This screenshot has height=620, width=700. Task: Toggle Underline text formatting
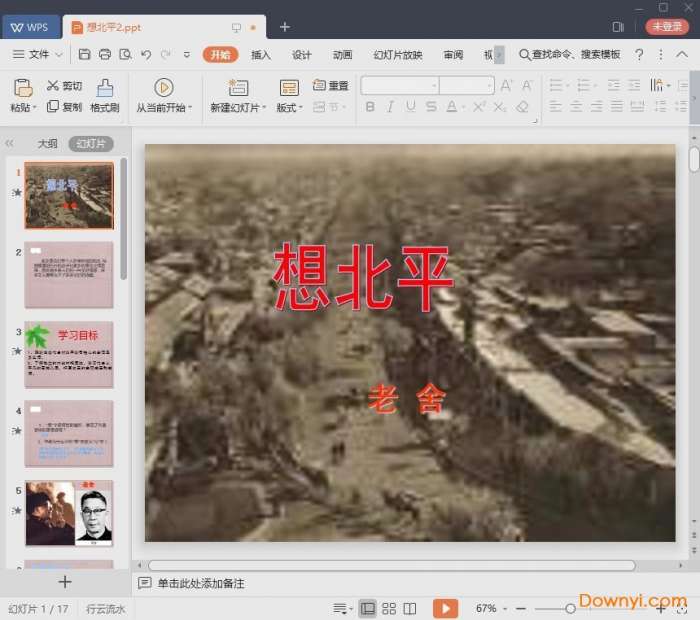[x=410, y=107]
